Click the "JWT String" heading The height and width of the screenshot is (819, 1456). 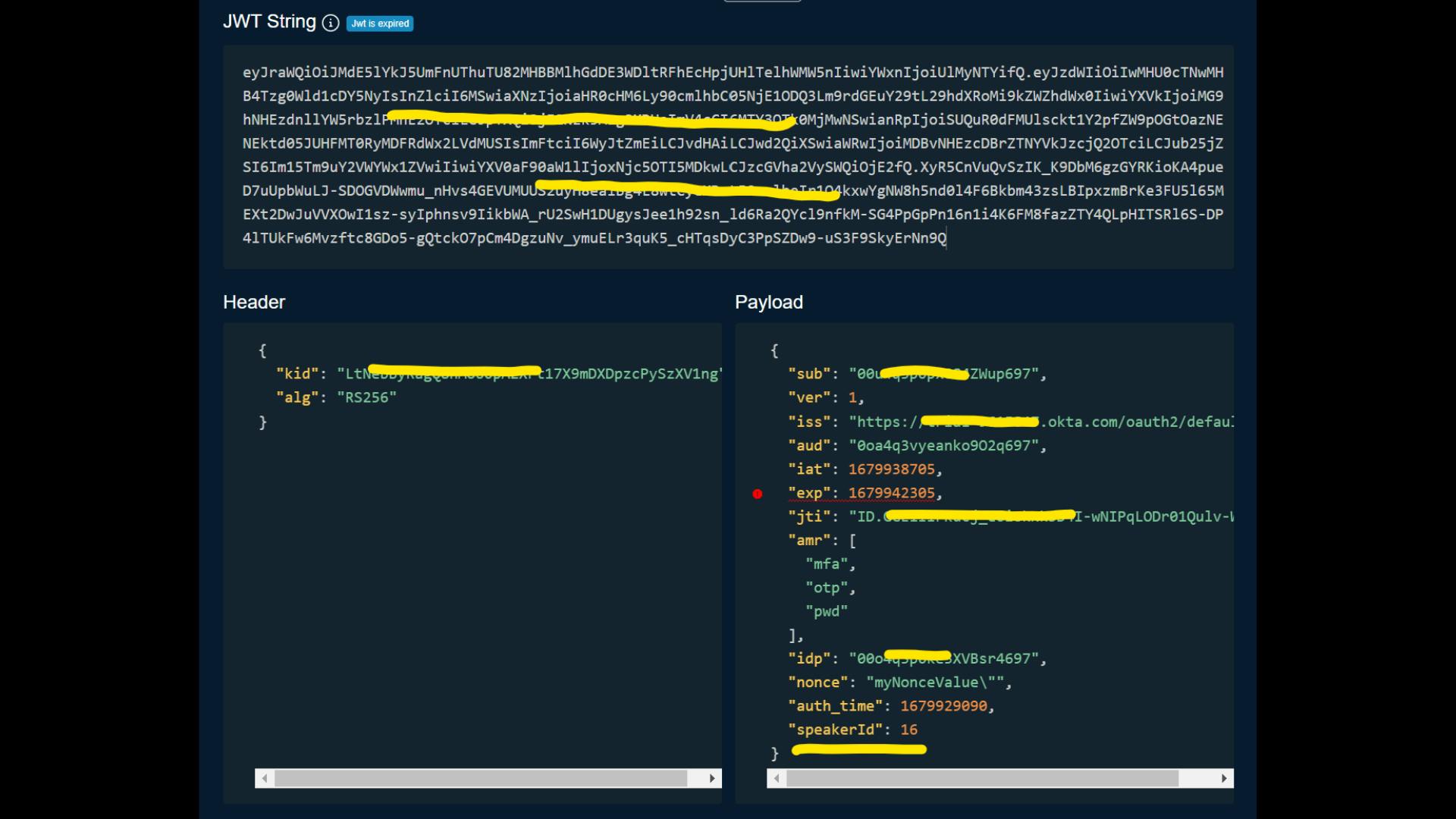(x=269, y=22)
